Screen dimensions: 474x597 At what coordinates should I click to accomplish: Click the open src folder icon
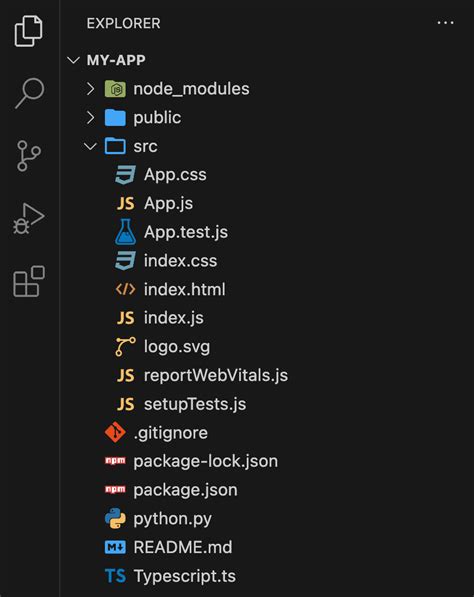(115, 146)
